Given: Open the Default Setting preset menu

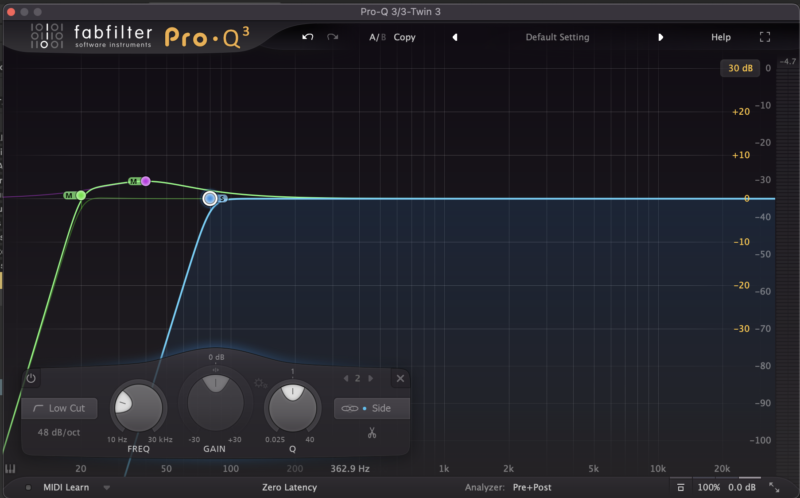Looking at the screenshot, I should click(557, 37).
